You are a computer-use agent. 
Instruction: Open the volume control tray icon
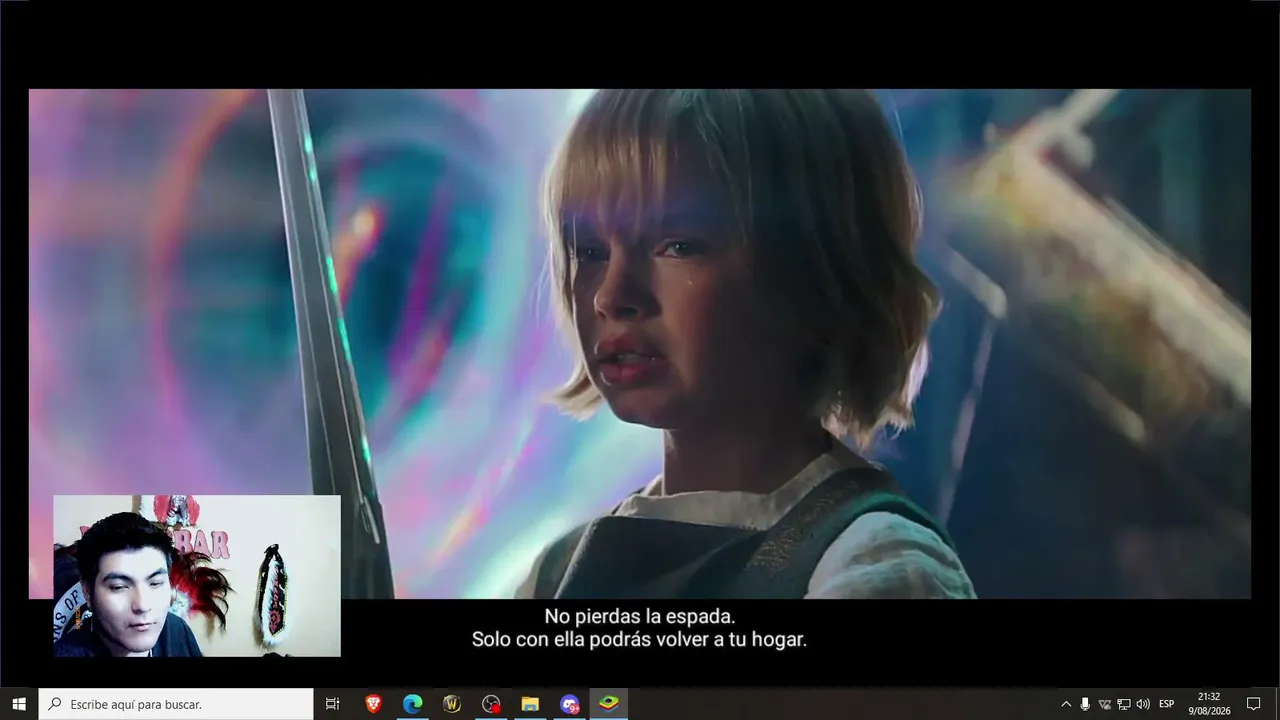pyautogui.click(x=1143, y=704)
